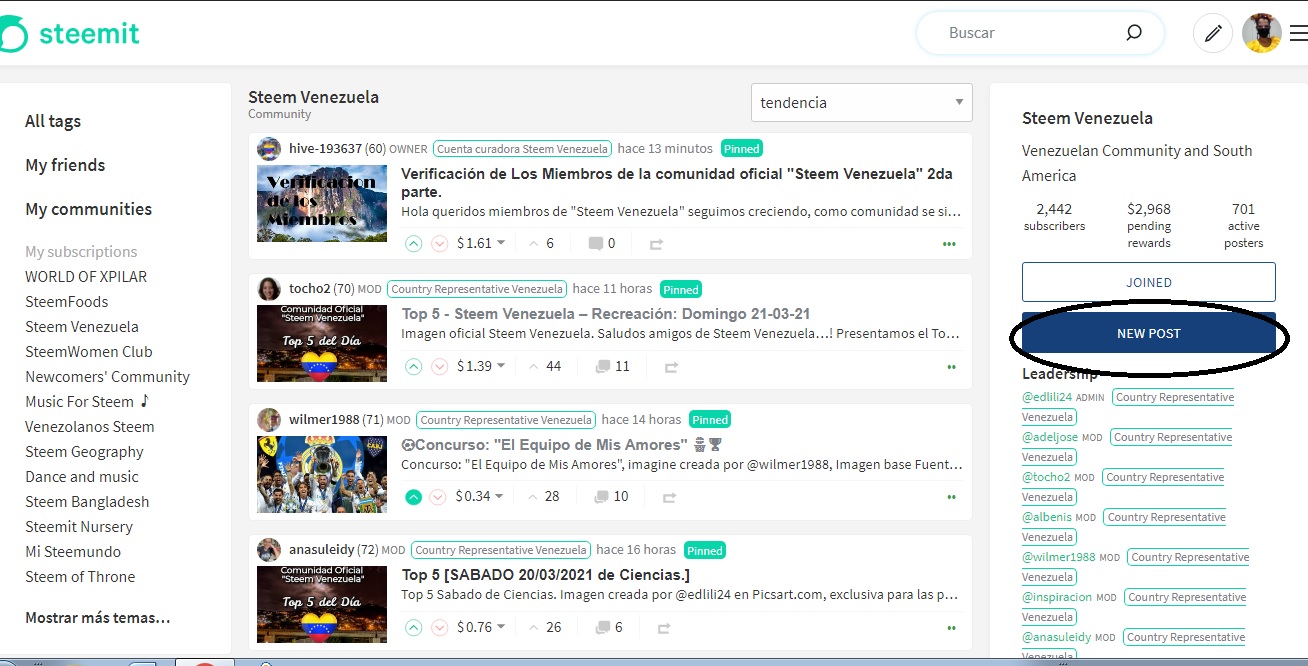The image size is (1308, 666).
Task: Show voters list with 26 votes
Action: [545, 627]
